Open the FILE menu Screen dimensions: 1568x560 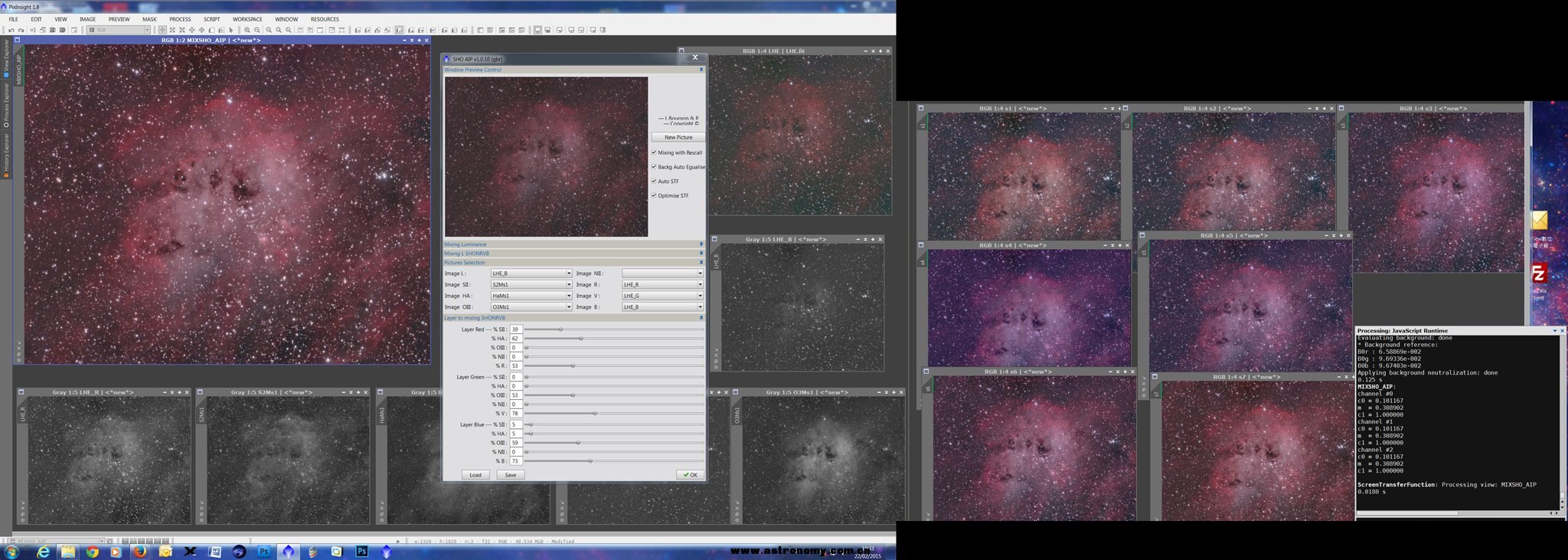13,19
